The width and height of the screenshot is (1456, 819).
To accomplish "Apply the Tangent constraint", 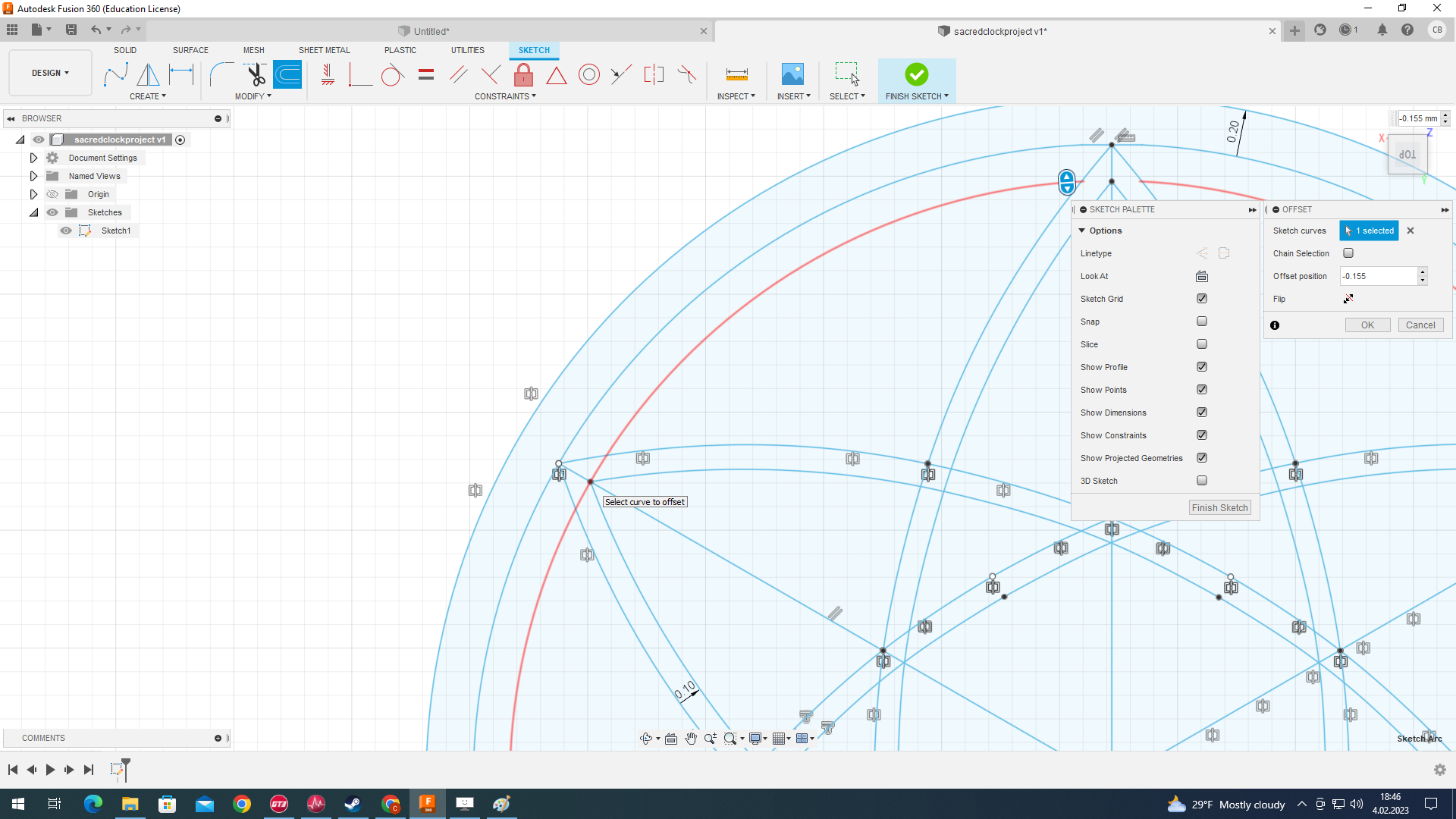I will click(x=392, y=74).
